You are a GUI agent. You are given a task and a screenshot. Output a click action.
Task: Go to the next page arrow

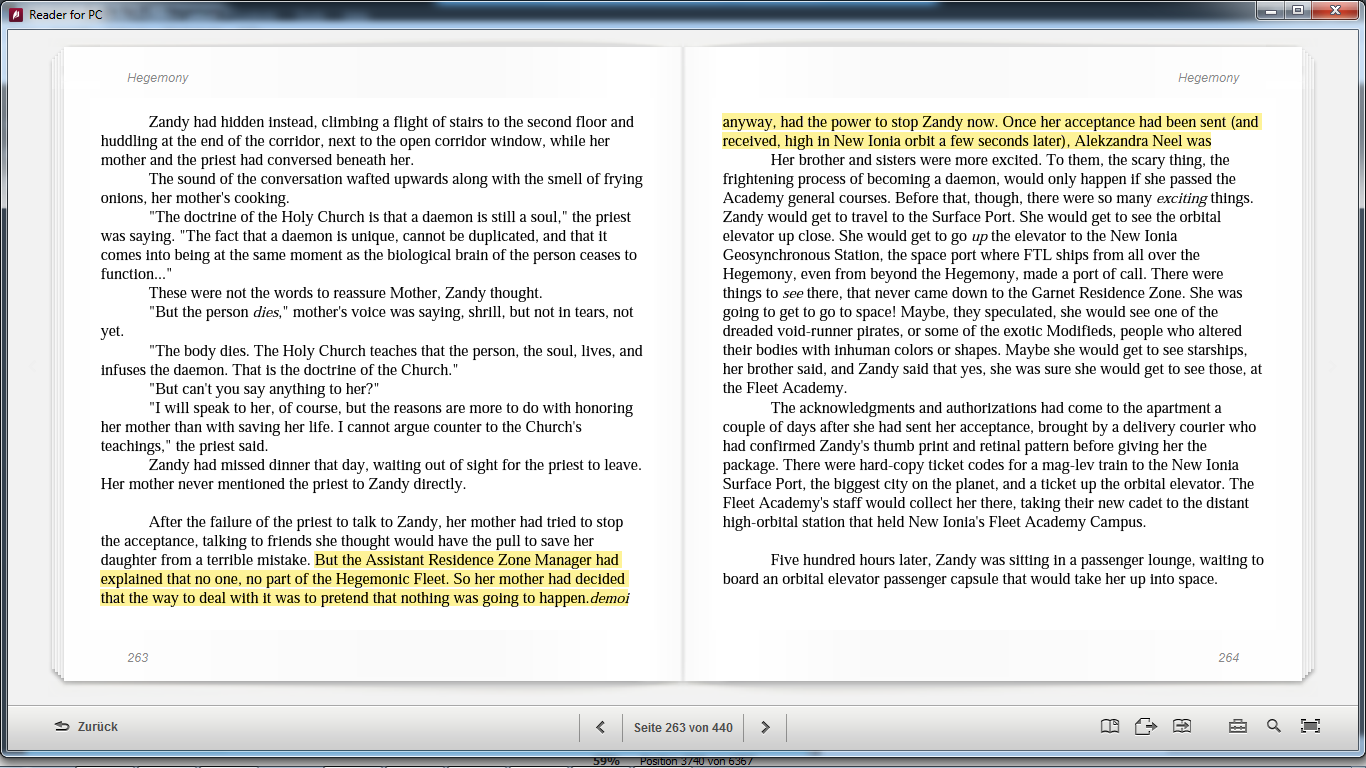click(x=765, y=727)
